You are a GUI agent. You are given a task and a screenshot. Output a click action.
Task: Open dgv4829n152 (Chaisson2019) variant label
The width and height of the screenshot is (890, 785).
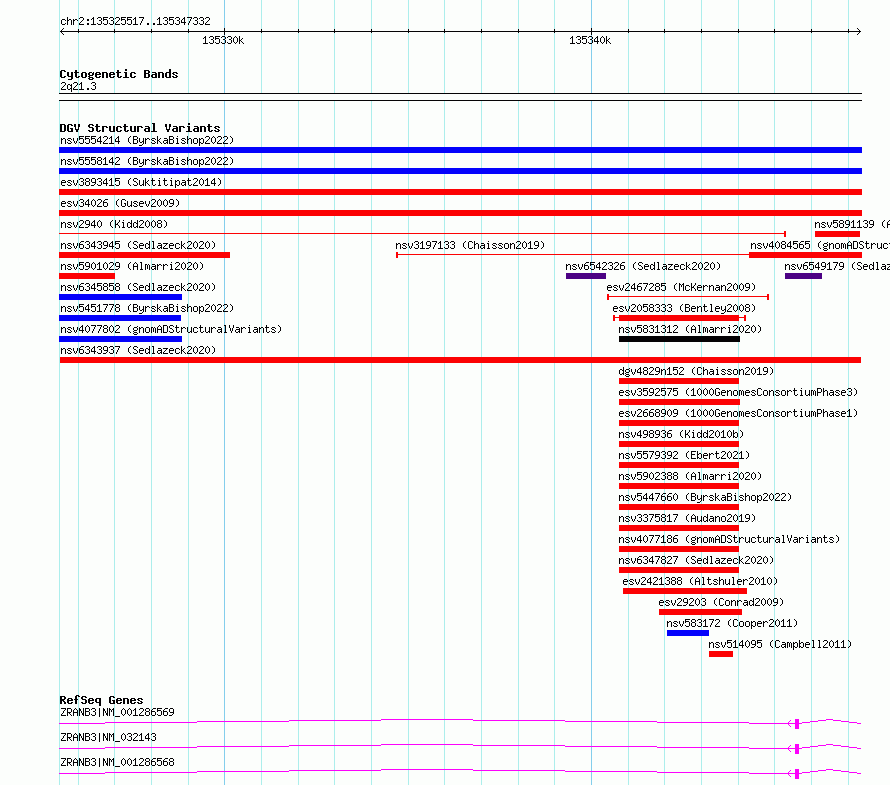(696, 371)
